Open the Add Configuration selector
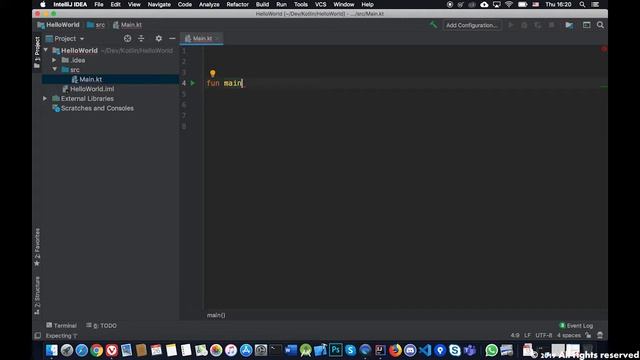The height and width of the screenshot is (360, 640). coord(471,25)
